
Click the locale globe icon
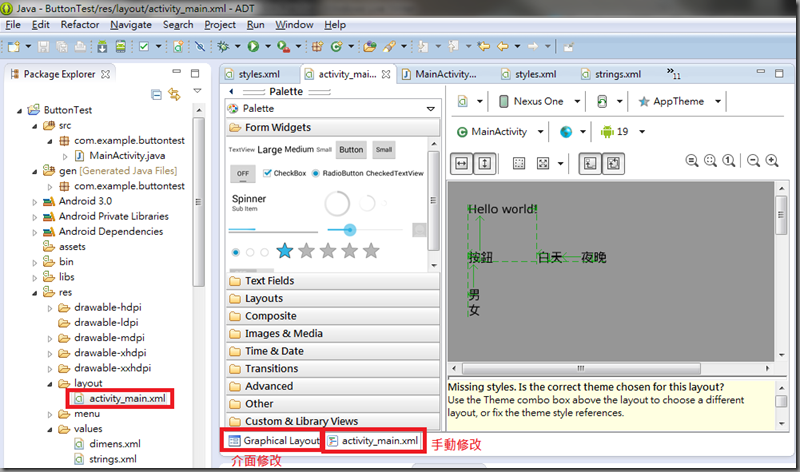(566, 132)
